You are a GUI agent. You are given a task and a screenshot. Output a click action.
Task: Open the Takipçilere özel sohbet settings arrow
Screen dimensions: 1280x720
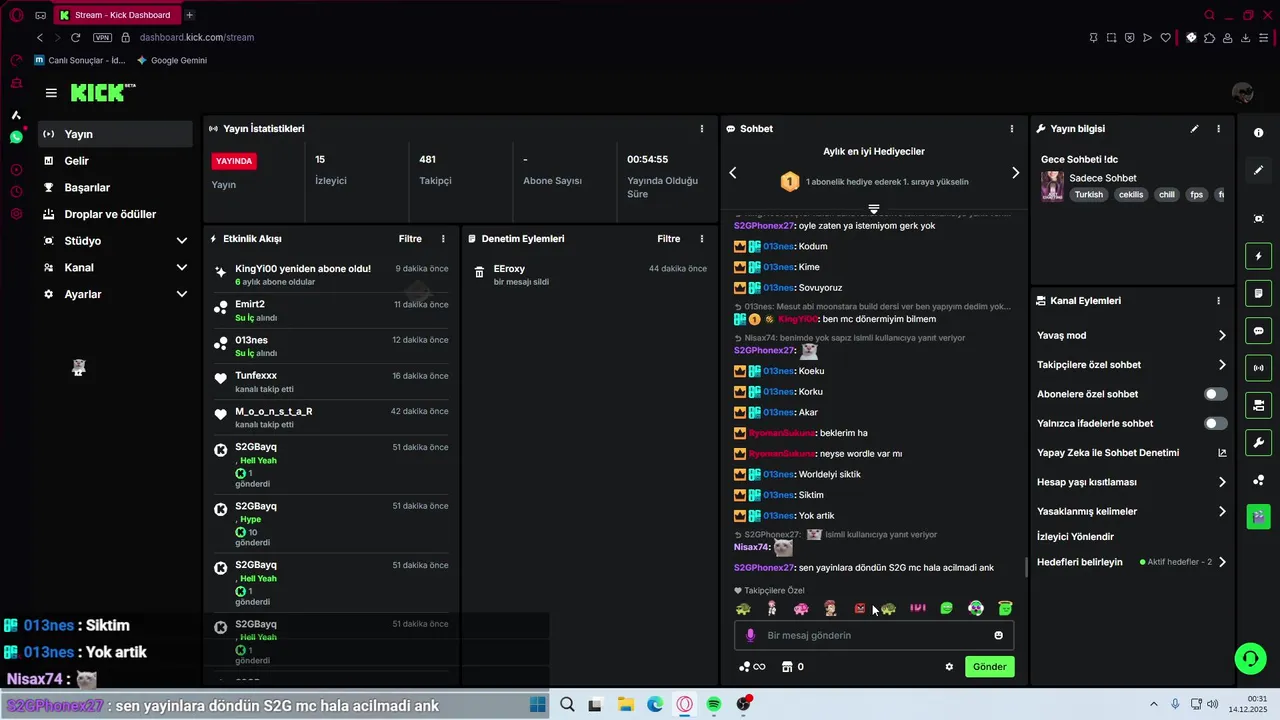tap(1222, 365)
